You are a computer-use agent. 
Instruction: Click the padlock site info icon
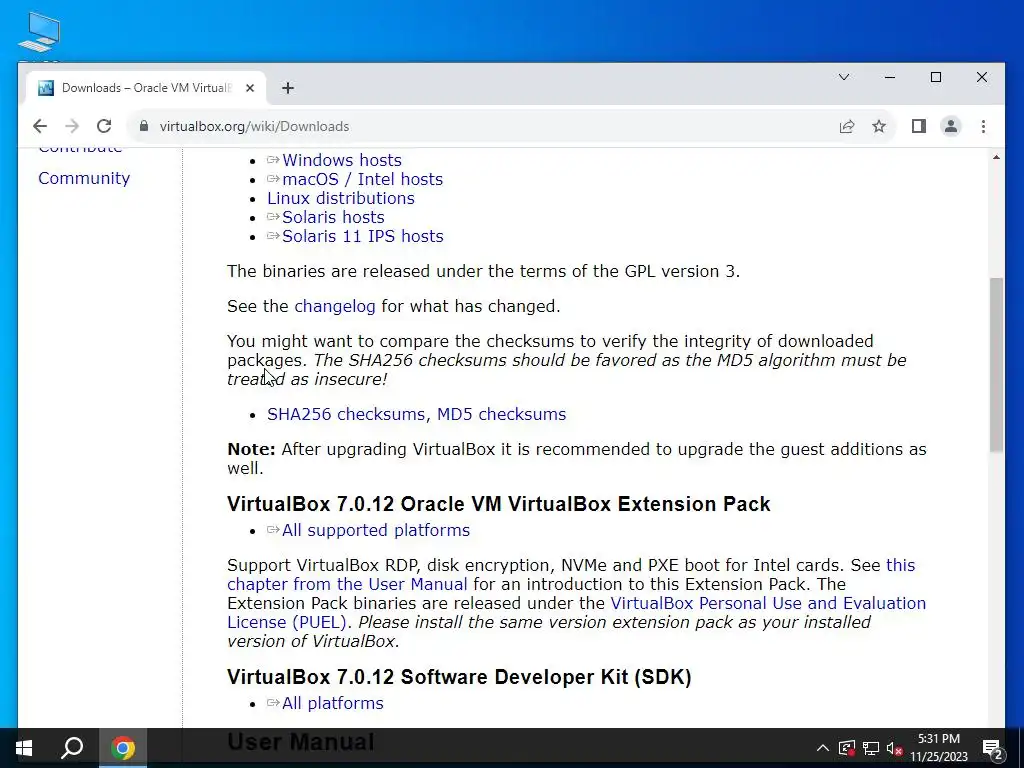(144, 126)
